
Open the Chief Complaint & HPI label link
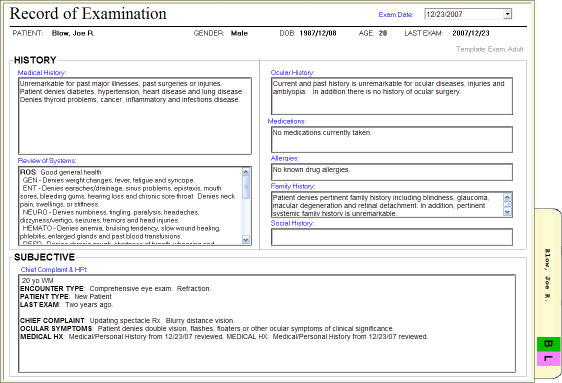coord(53,270)
